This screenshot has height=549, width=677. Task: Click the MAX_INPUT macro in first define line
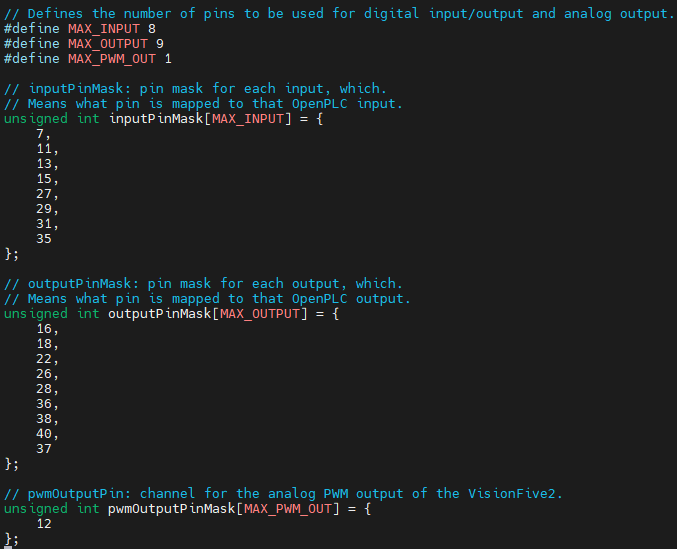pos(104,29)
